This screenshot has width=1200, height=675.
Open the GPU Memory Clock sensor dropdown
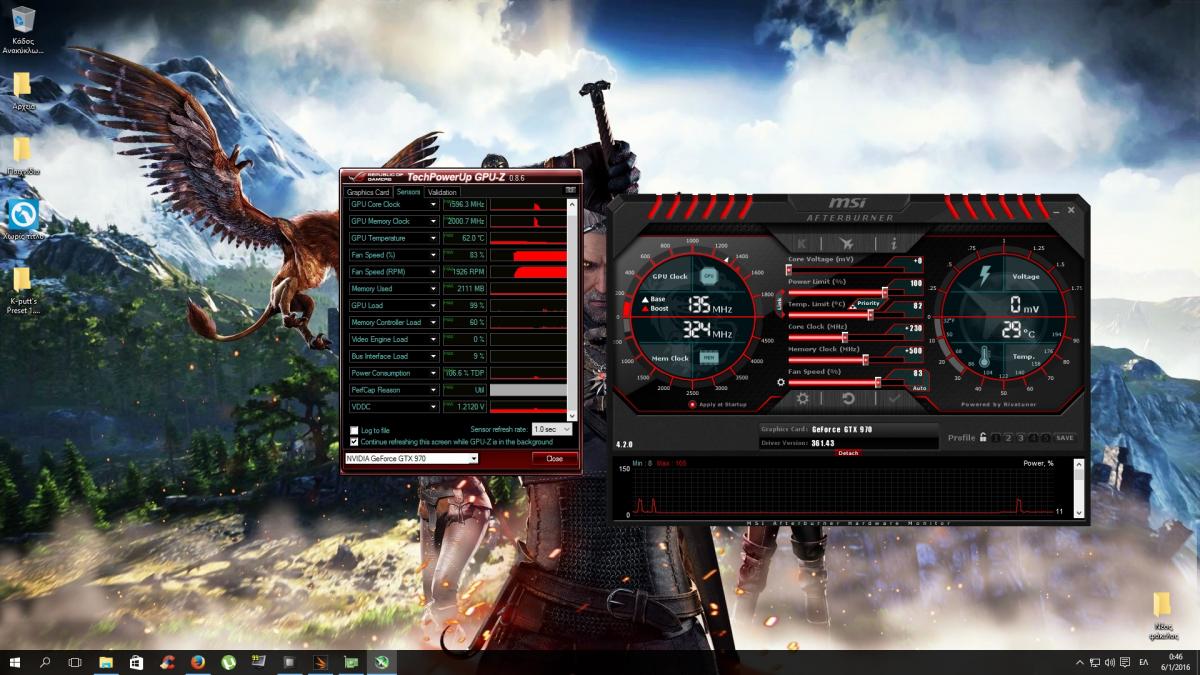[433, 221]
